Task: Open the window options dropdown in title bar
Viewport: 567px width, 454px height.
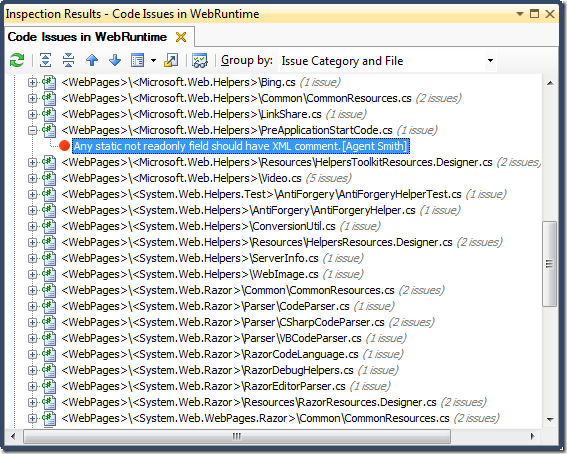Action: coord(520,14)
